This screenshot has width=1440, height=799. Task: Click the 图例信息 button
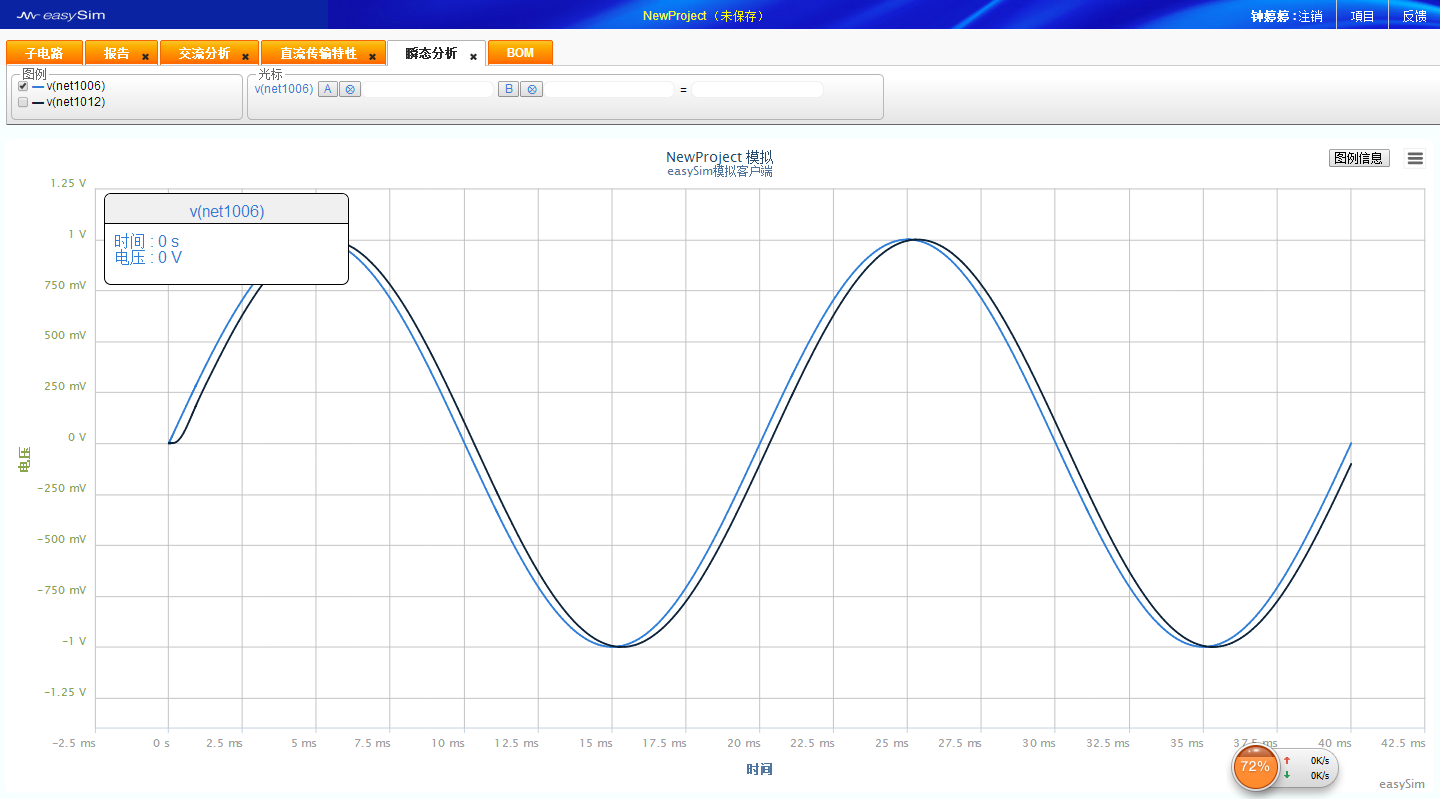coord(1359,158)
